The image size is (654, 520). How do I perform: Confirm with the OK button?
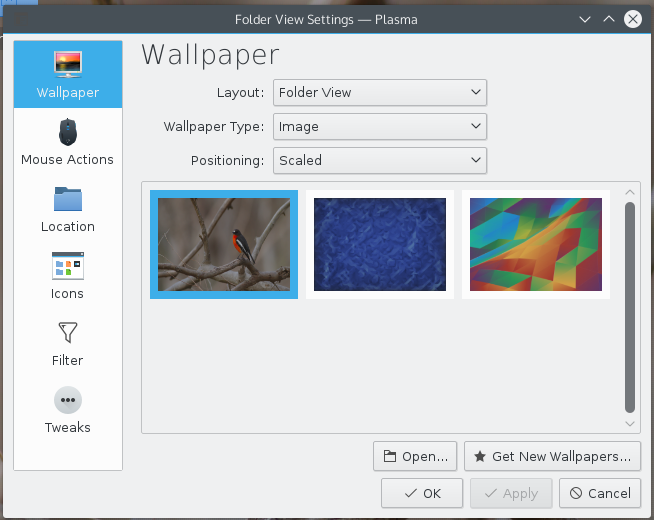(x=422, y=493)
